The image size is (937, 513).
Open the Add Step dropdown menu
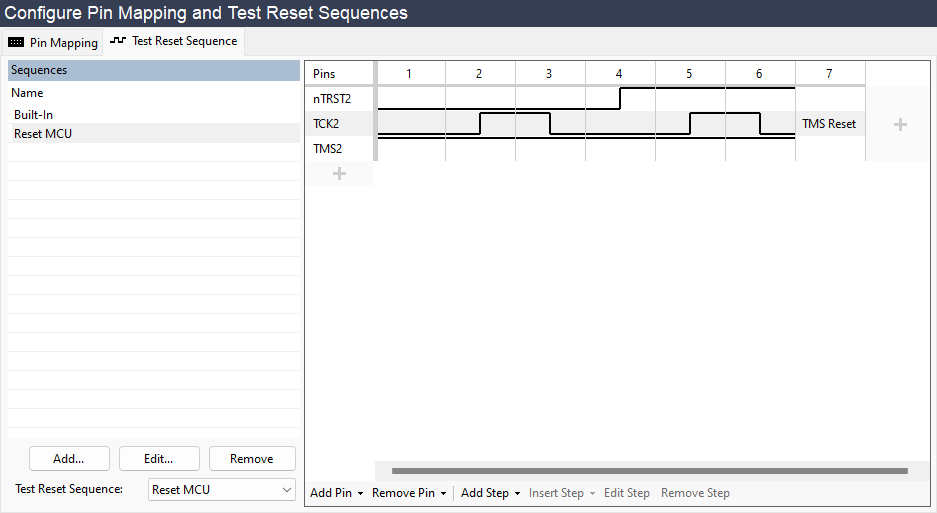(490, 493)
